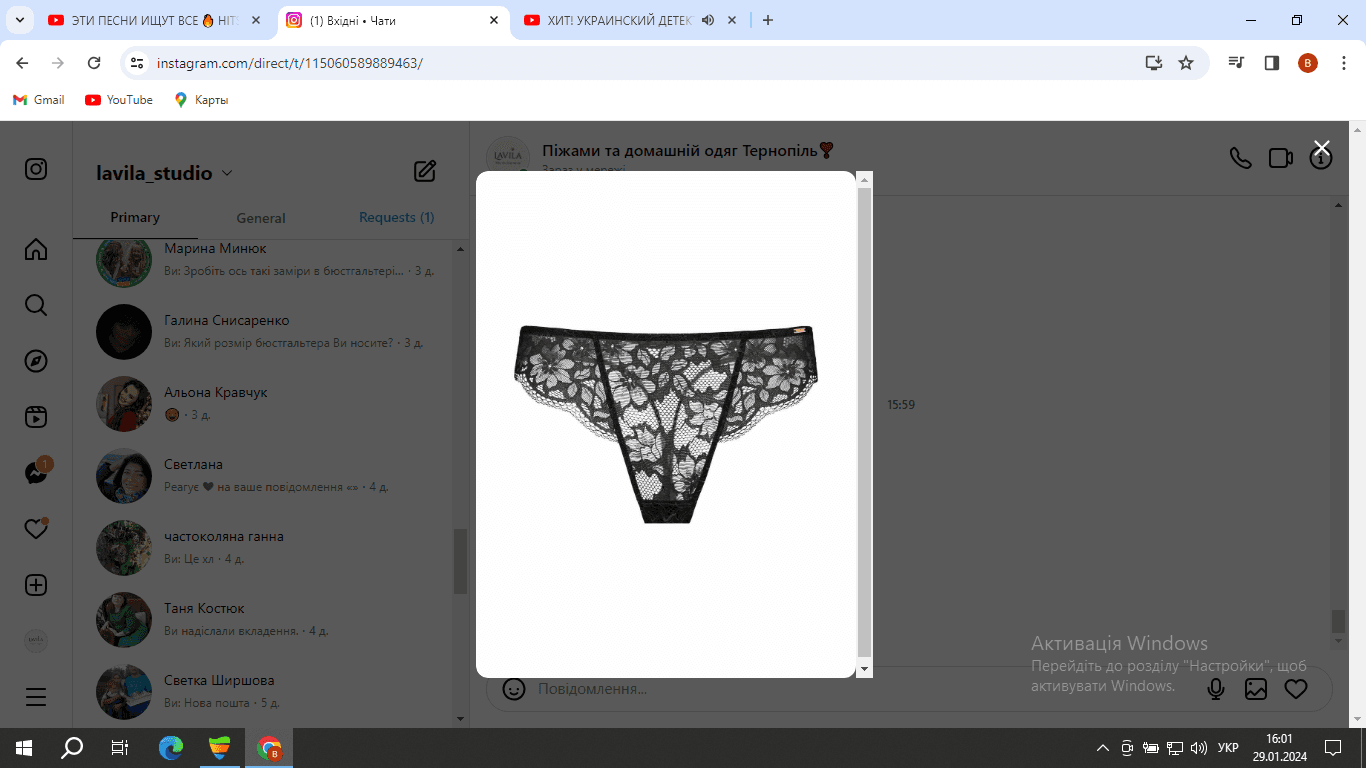Open chat with Светка Ширшова
This screenshot has width=1366, height=768.
(264, 692)
